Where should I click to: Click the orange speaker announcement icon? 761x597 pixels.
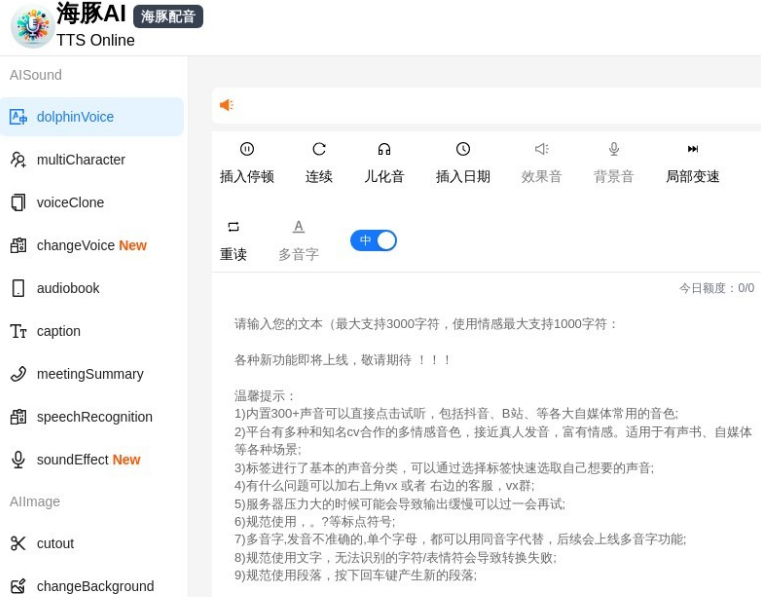click(x=227, y=105)
